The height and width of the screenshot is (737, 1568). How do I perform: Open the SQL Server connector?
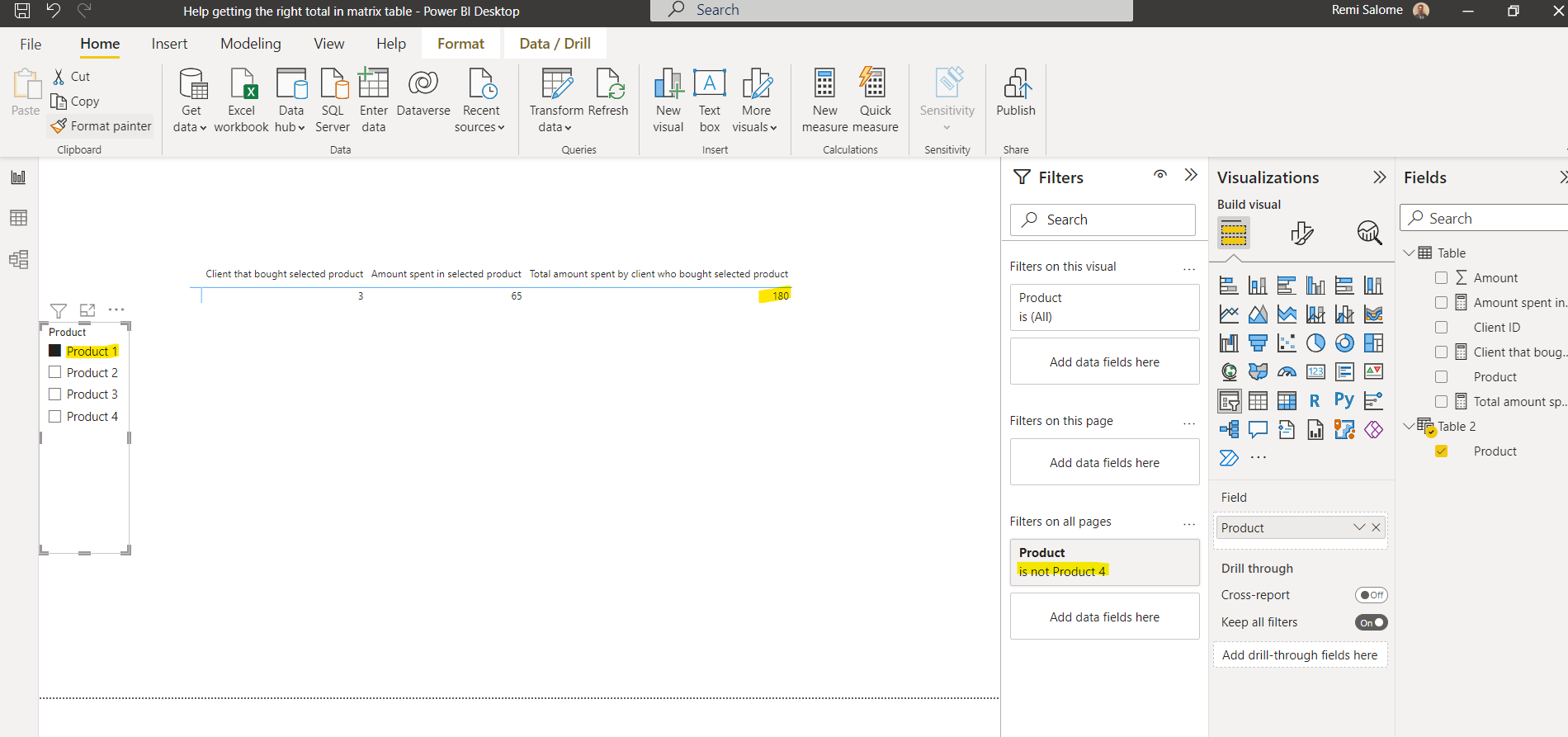point(333,100)
